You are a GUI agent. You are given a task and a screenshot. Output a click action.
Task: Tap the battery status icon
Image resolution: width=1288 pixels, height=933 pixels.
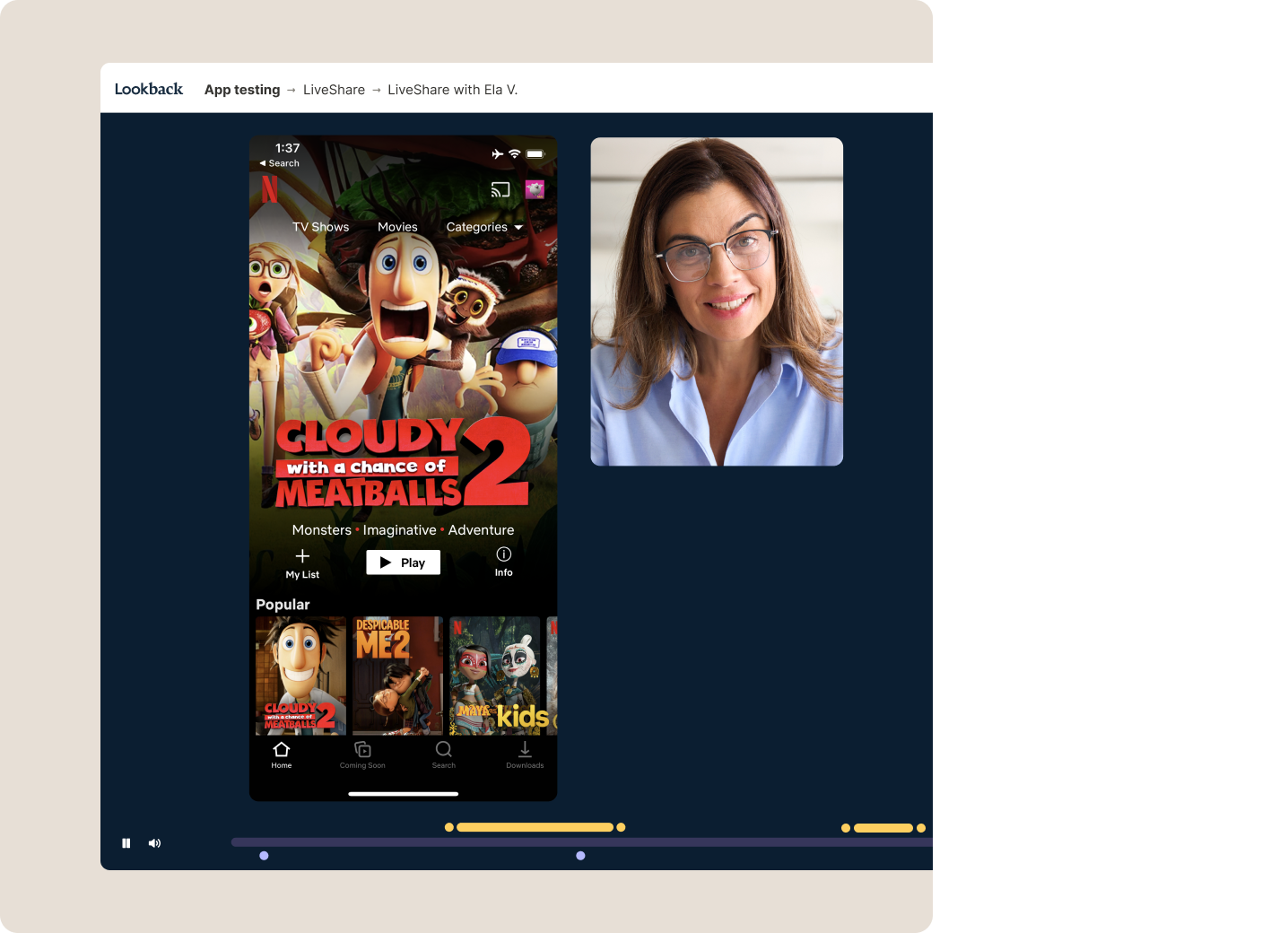pos(535,154)
